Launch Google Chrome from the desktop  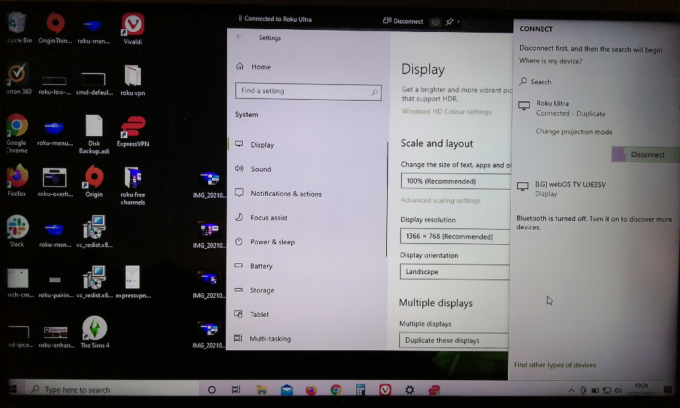(17, 134)
